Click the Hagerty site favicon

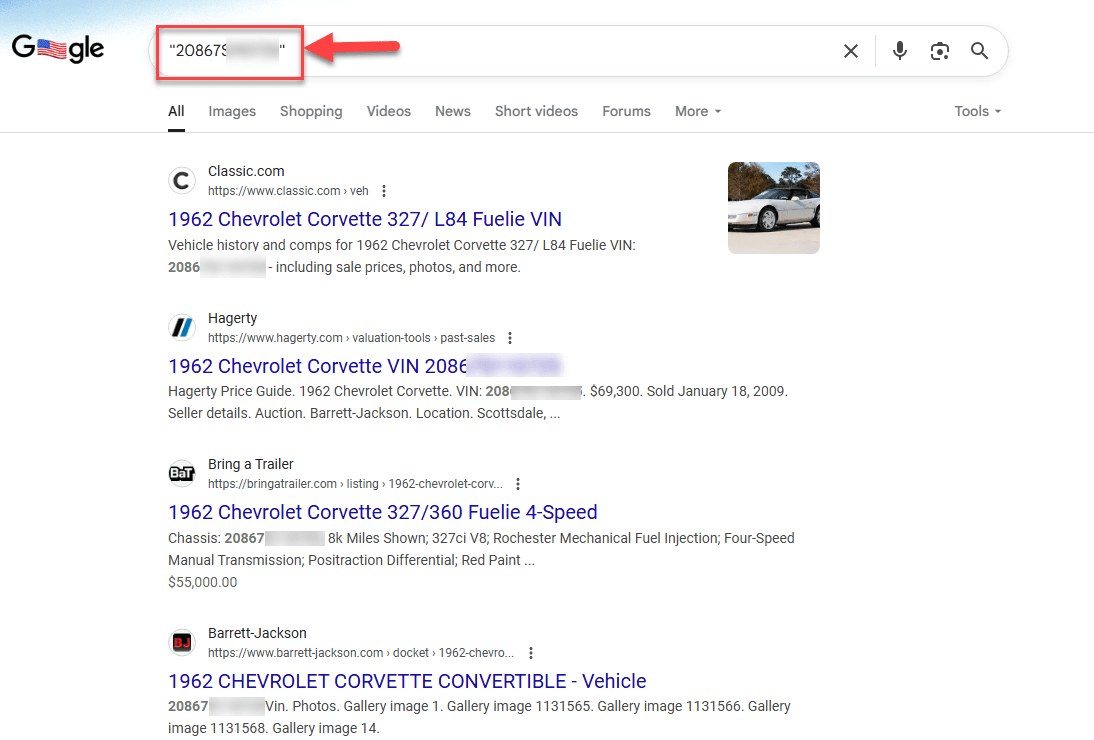(x=182, y=327)
